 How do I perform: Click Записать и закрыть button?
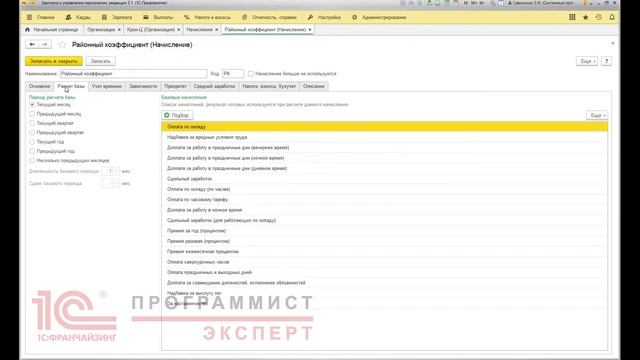54,61
